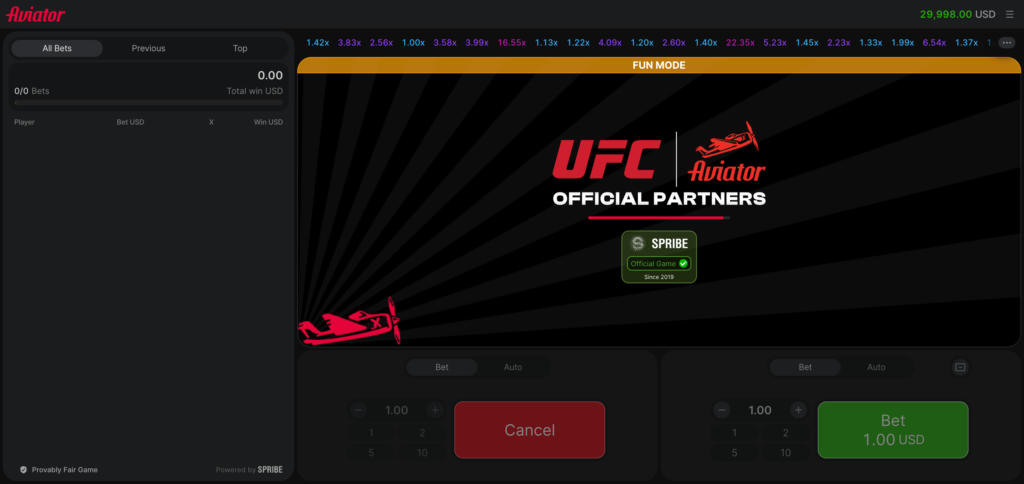Select Bet mode in right bet panel
Viewport: 1024px width, 484px height.
pos(805,367)
